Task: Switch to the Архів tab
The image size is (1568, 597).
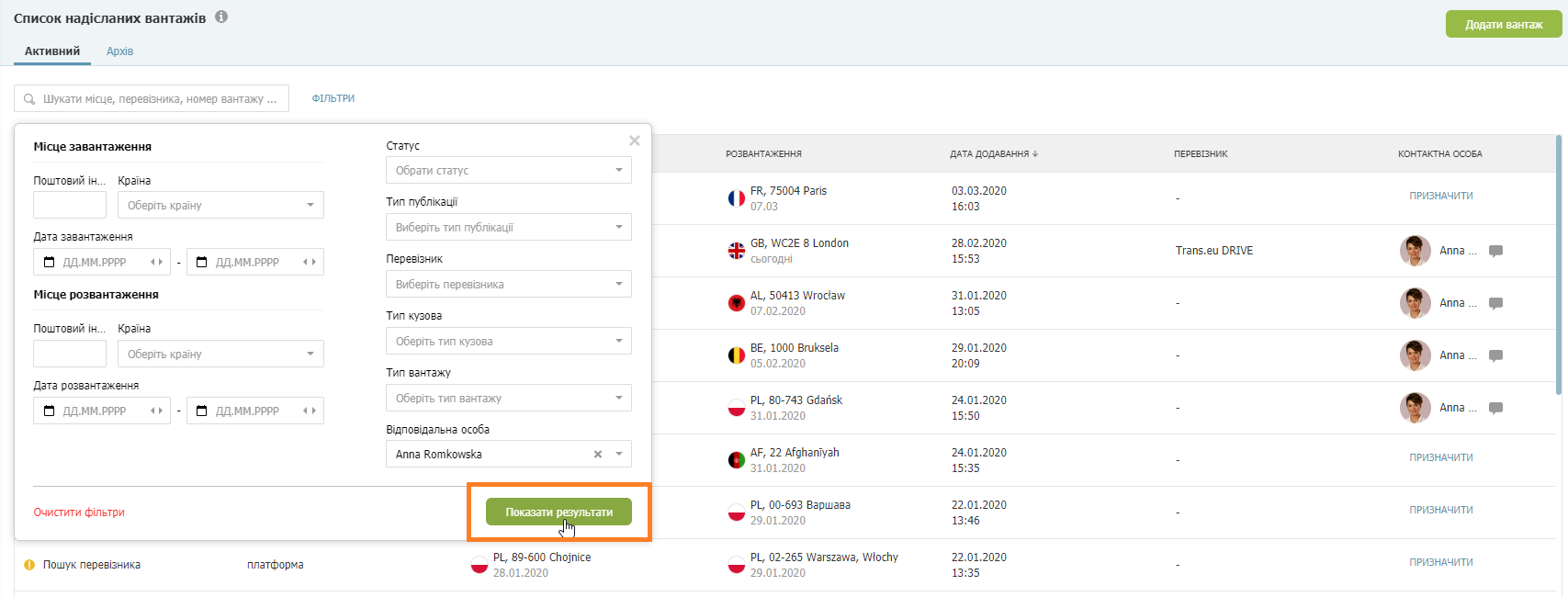Action: 120,51
